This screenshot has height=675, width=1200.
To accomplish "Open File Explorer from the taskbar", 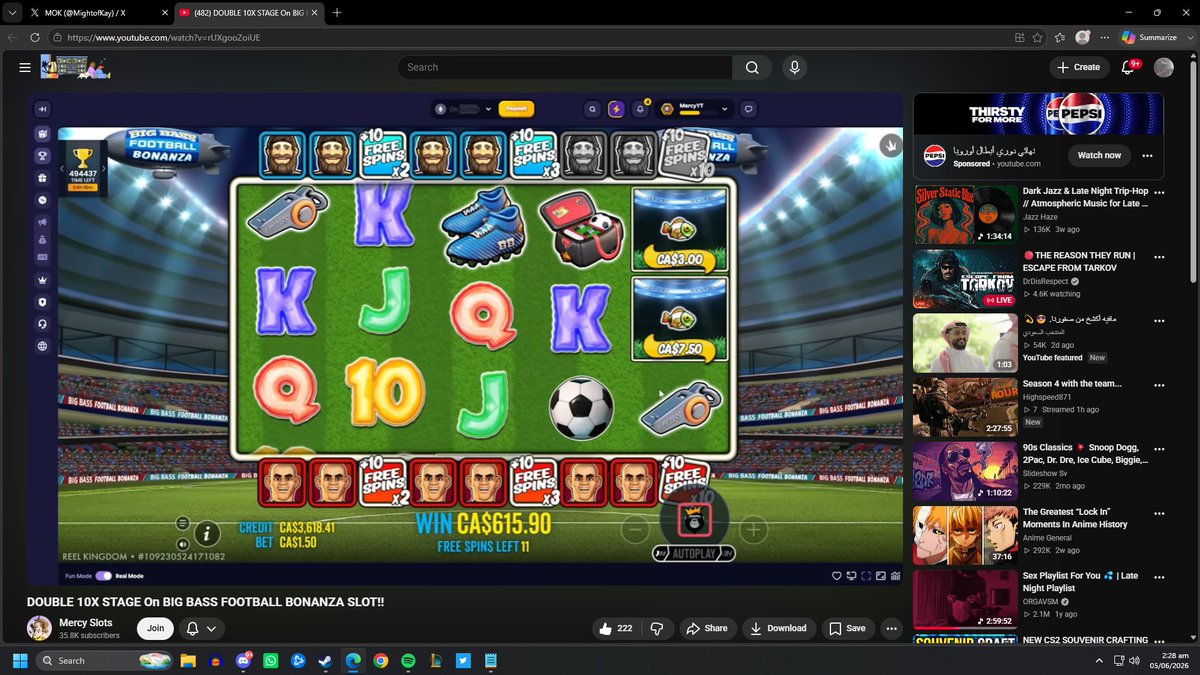I will click(x=188, y=661).
